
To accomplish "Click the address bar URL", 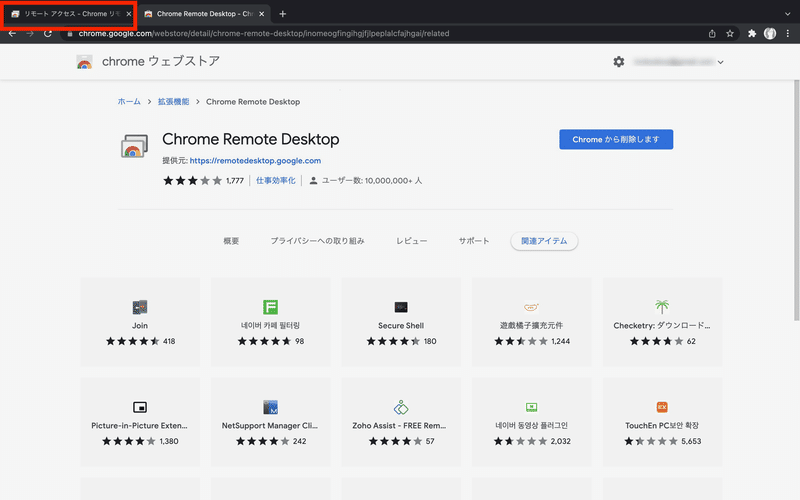I will click(x=264, y=34).
